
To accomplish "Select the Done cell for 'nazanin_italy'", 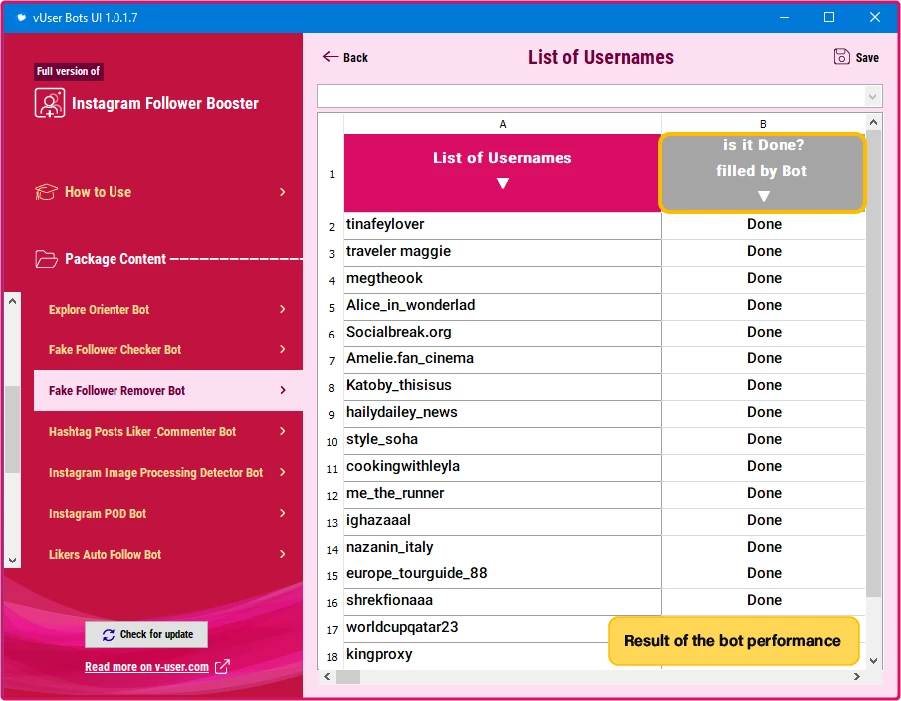I will (764, 548).
